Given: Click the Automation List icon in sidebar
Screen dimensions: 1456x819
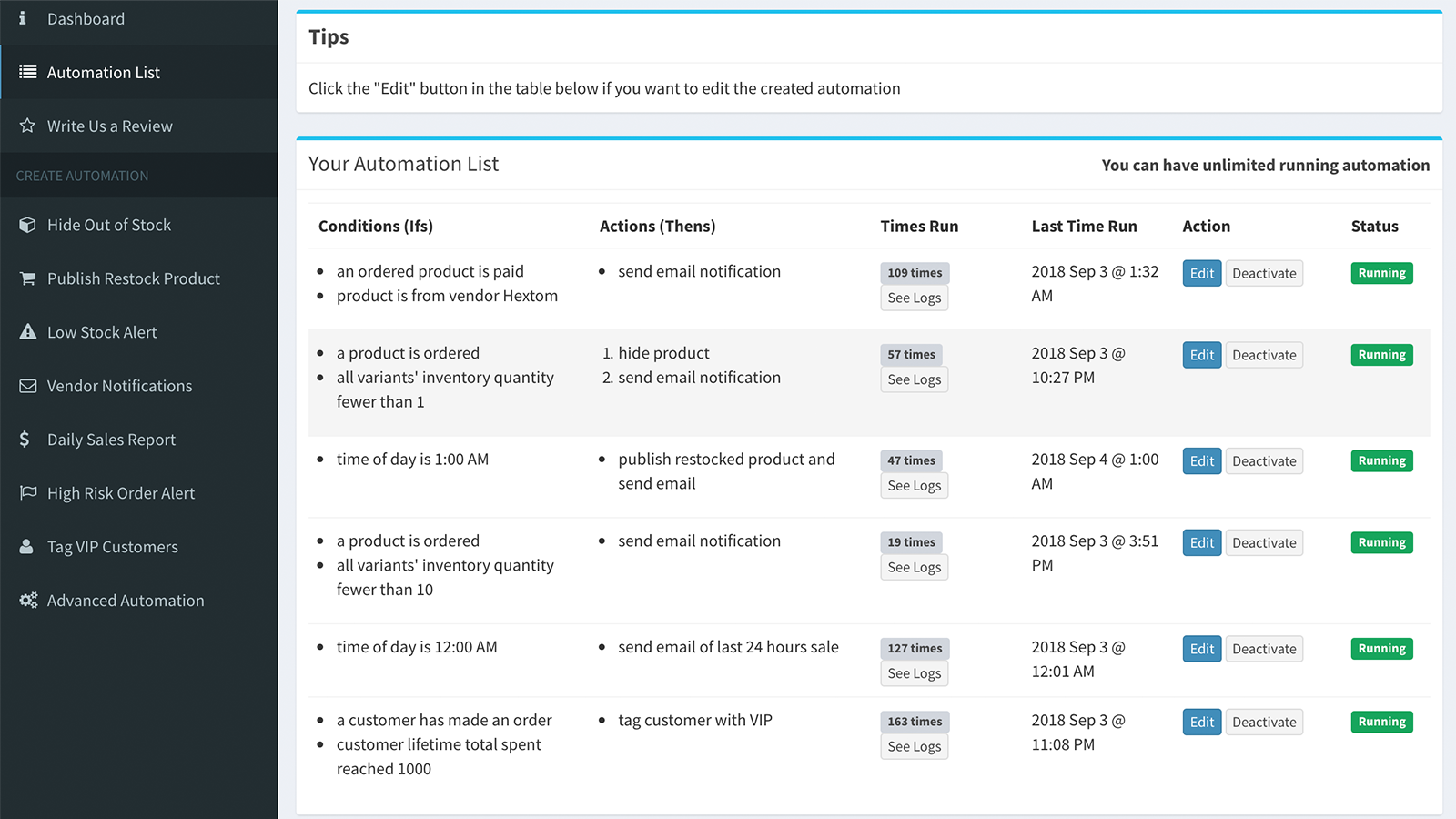Looking at the screenshot, I should 28,72.
